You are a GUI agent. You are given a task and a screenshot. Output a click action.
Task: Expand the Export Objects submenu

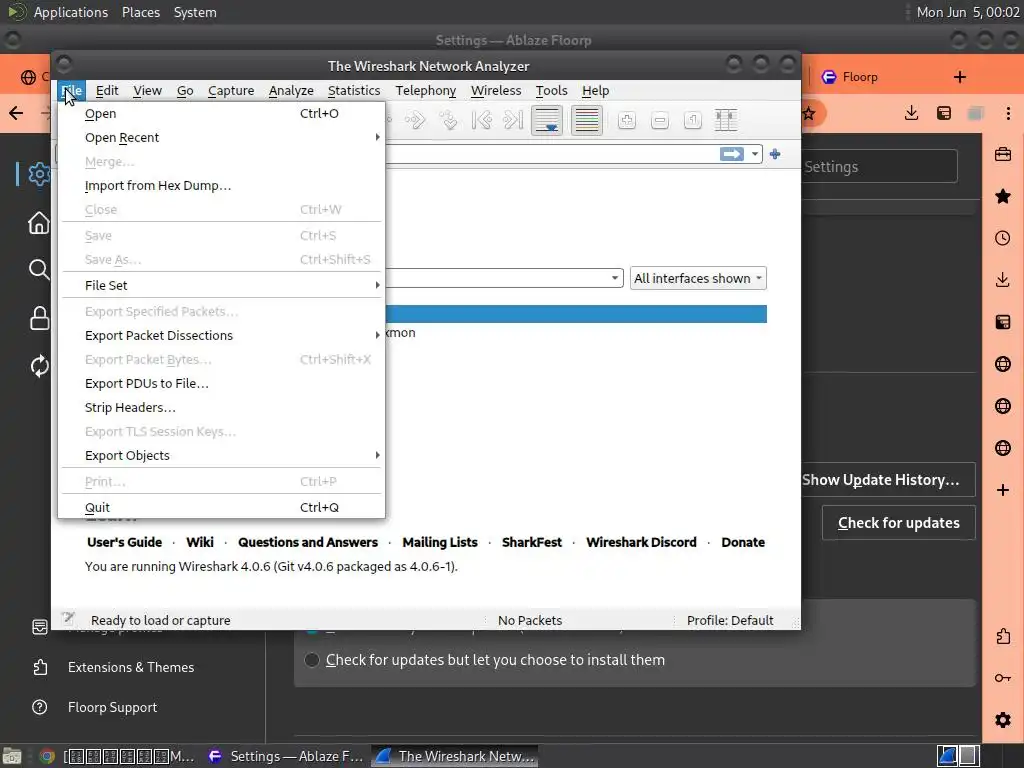pyautogui.click(x=221, y=455)
